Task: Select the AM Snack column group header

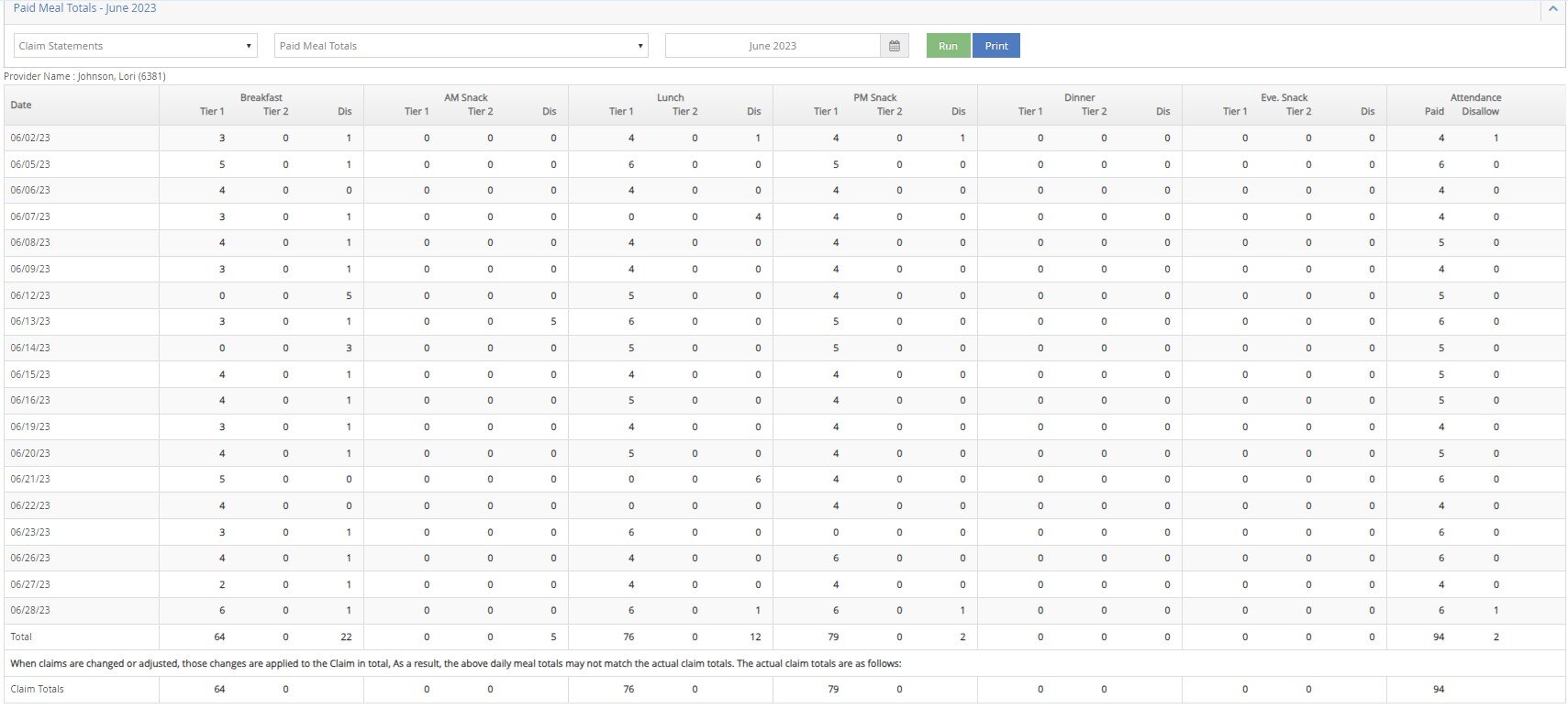Action: (x=466, y=97)
